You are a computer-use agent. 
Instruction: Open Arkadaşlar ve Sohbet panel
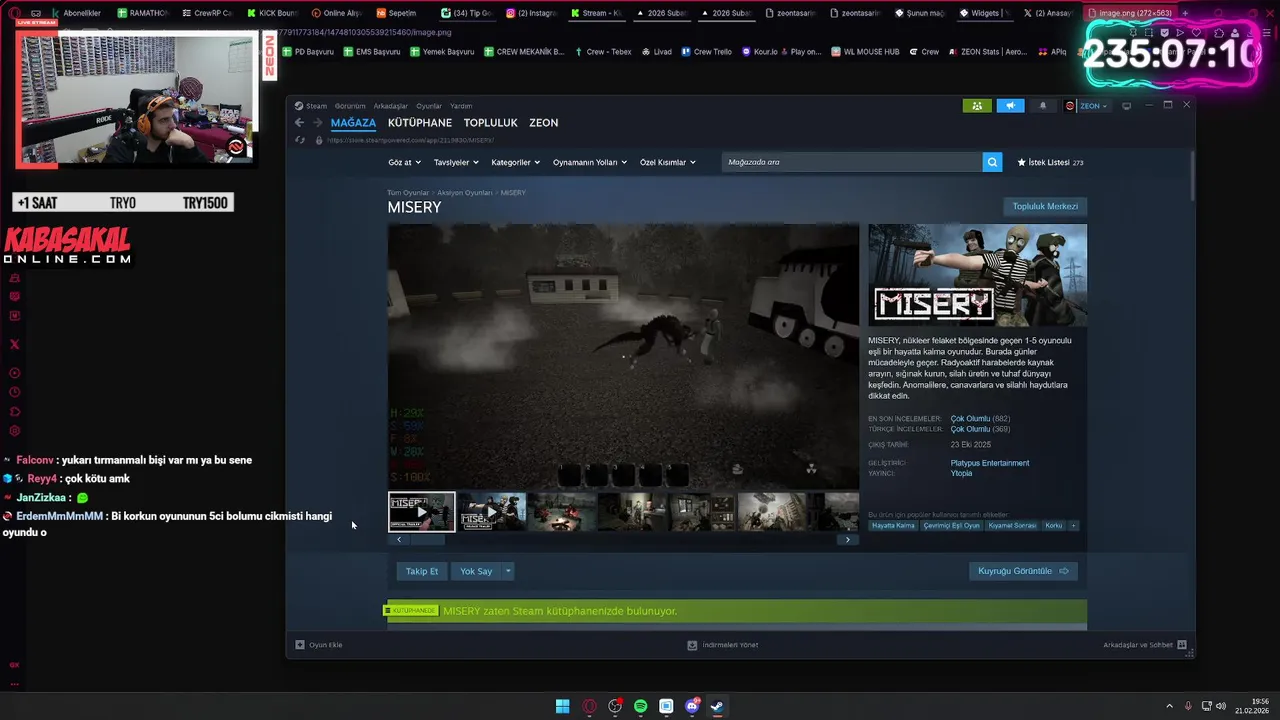tap(1145, 645)
